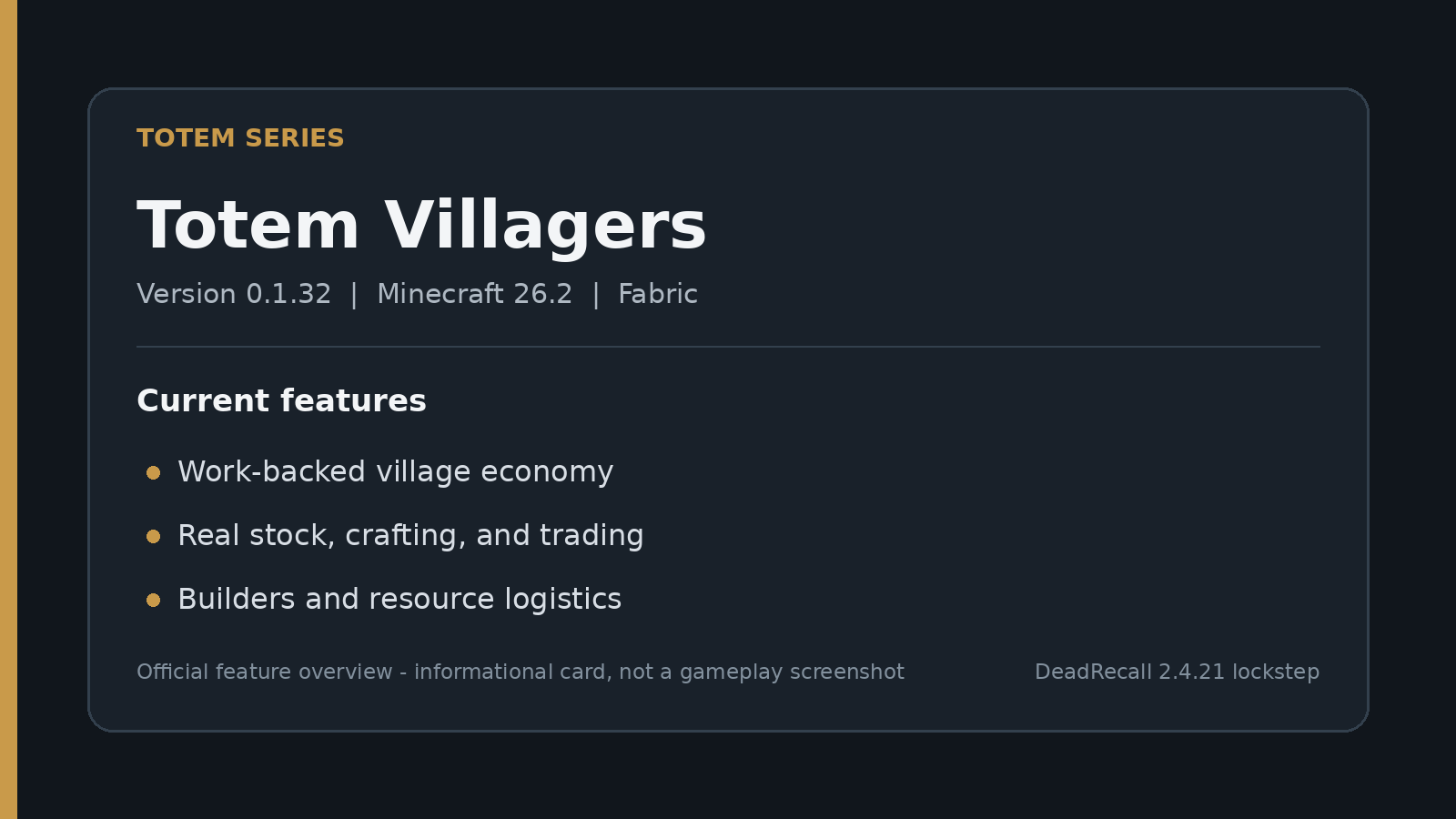Screen dimensions: 1456x819
Task: Click the Official feature overview footer text
Action: tap(265, 672)
